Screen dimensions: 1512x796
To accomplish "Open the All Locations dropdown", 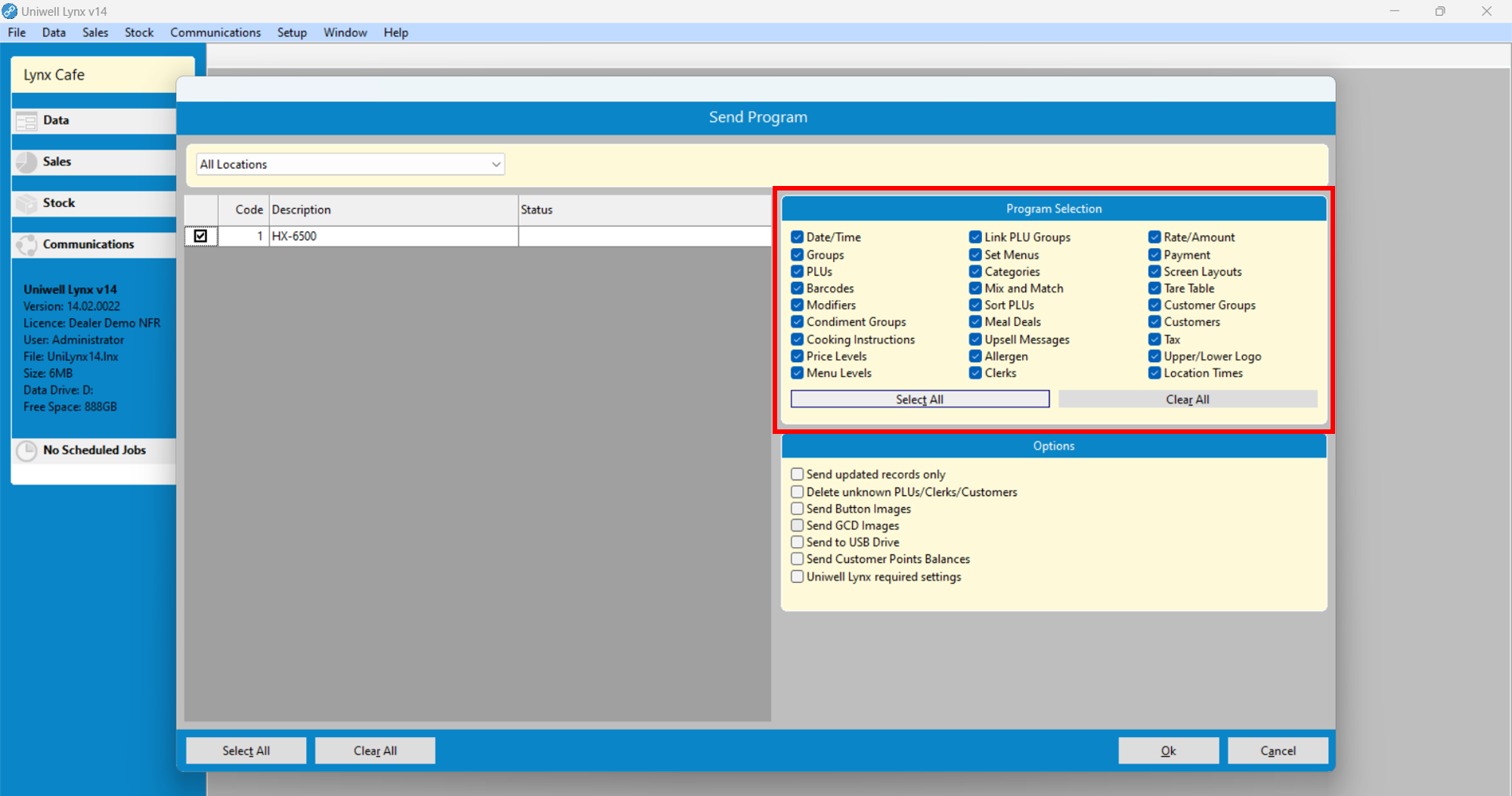I will point(349,164).
